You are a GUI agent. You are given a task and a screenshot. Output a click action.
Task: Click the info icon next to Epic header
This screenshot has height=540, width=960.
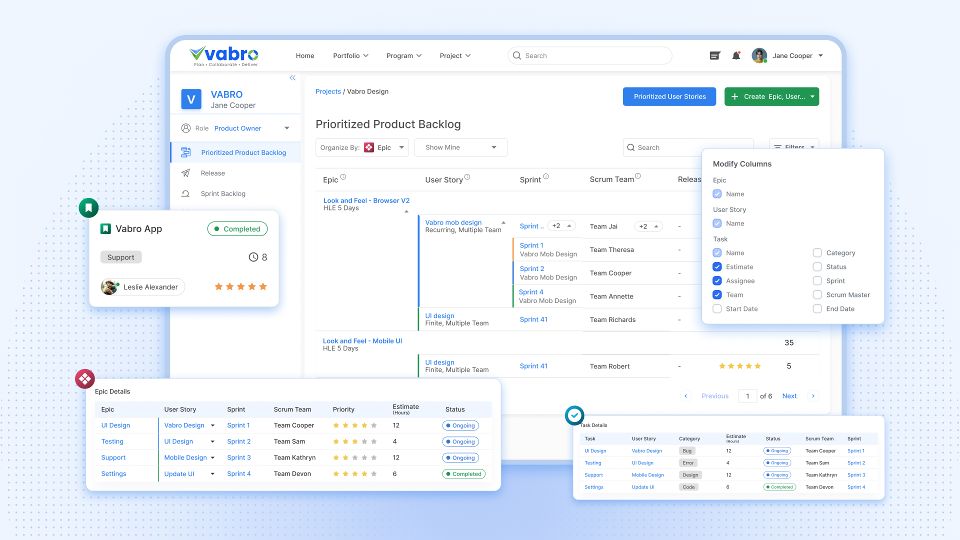point(343,179)
